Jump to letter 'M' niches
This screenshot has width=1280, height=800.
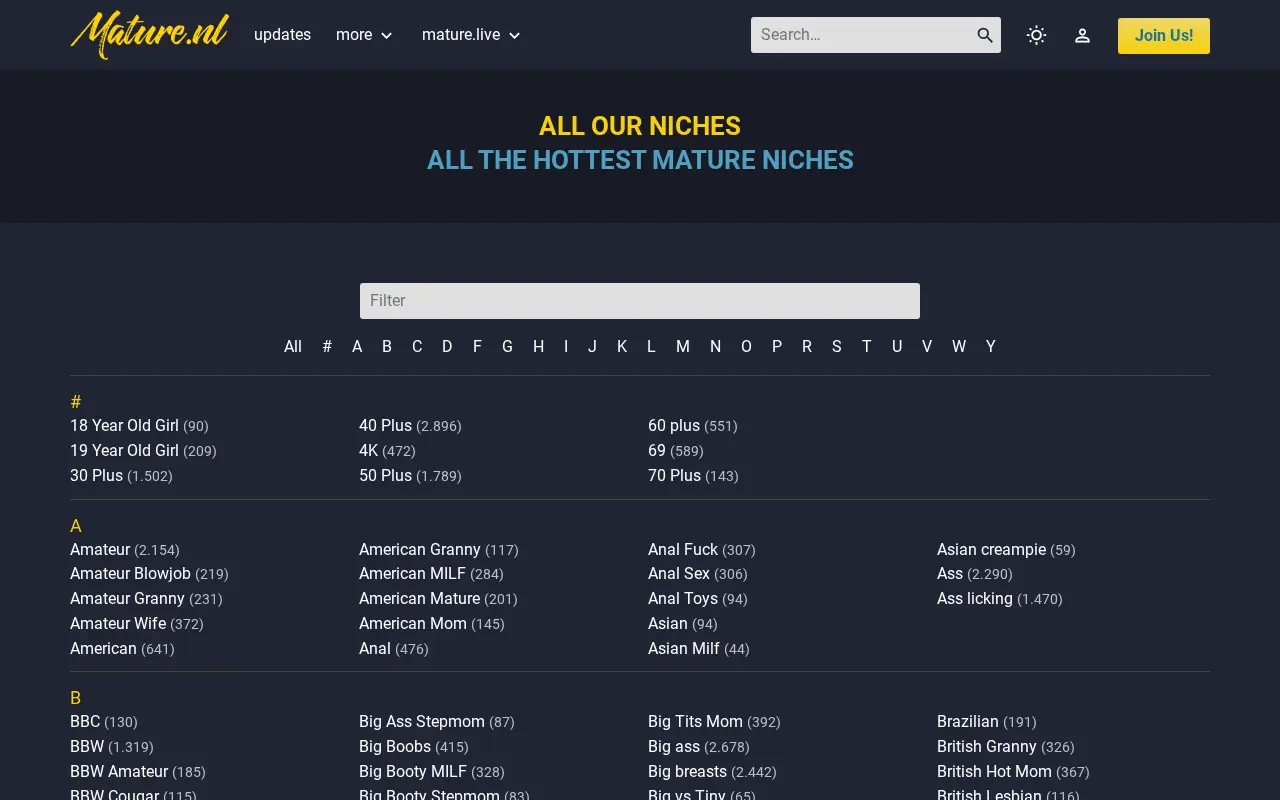(683, 347)
